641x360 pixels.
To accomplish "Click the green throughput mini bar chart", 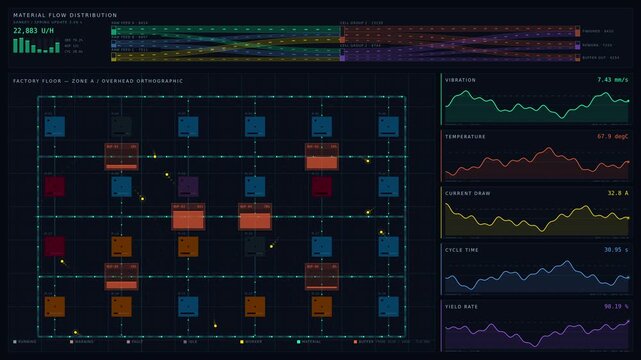I will 36,45.
